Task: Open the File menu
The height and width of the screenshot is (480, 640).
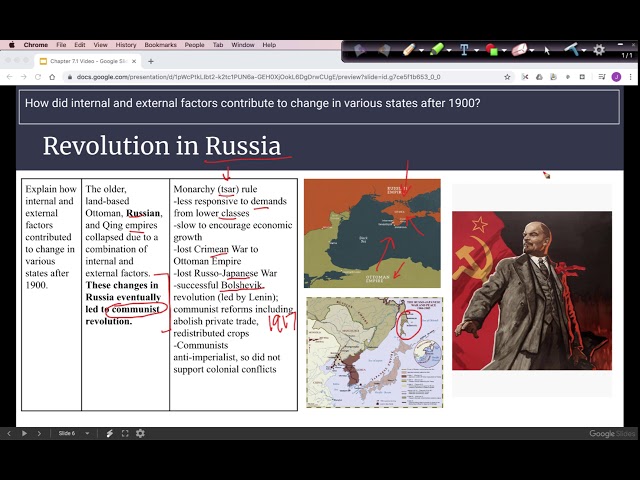Action: pos(61,45)
